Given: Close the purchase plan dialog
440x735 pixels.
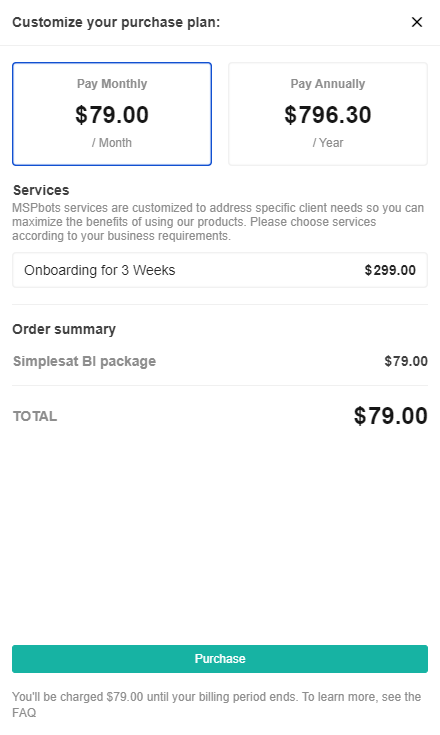Looking at the screenshot, I should [417, 22].
